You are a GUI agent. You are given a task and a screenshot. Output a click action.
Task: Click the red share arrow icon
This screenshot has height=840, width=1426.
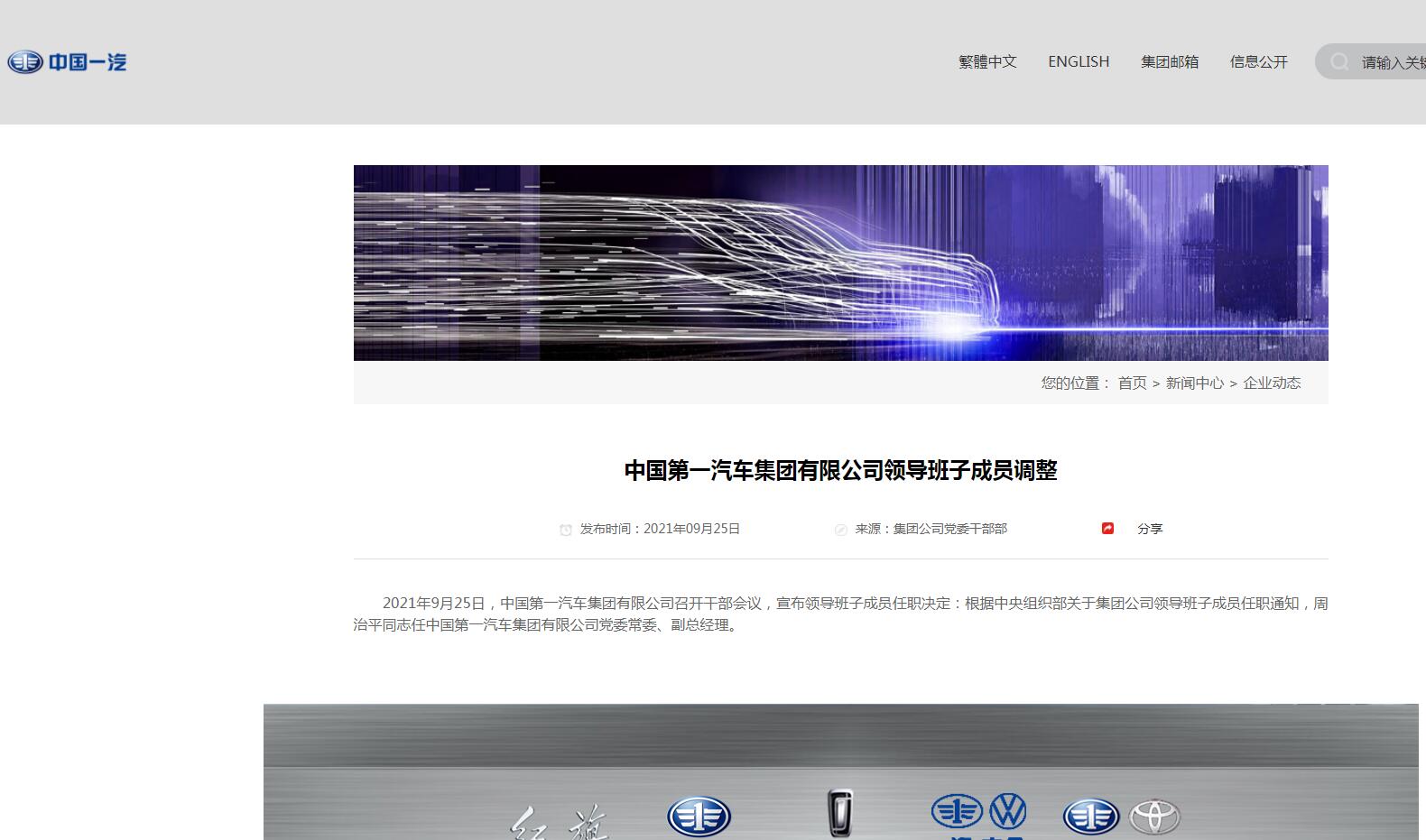(1107, 528)
